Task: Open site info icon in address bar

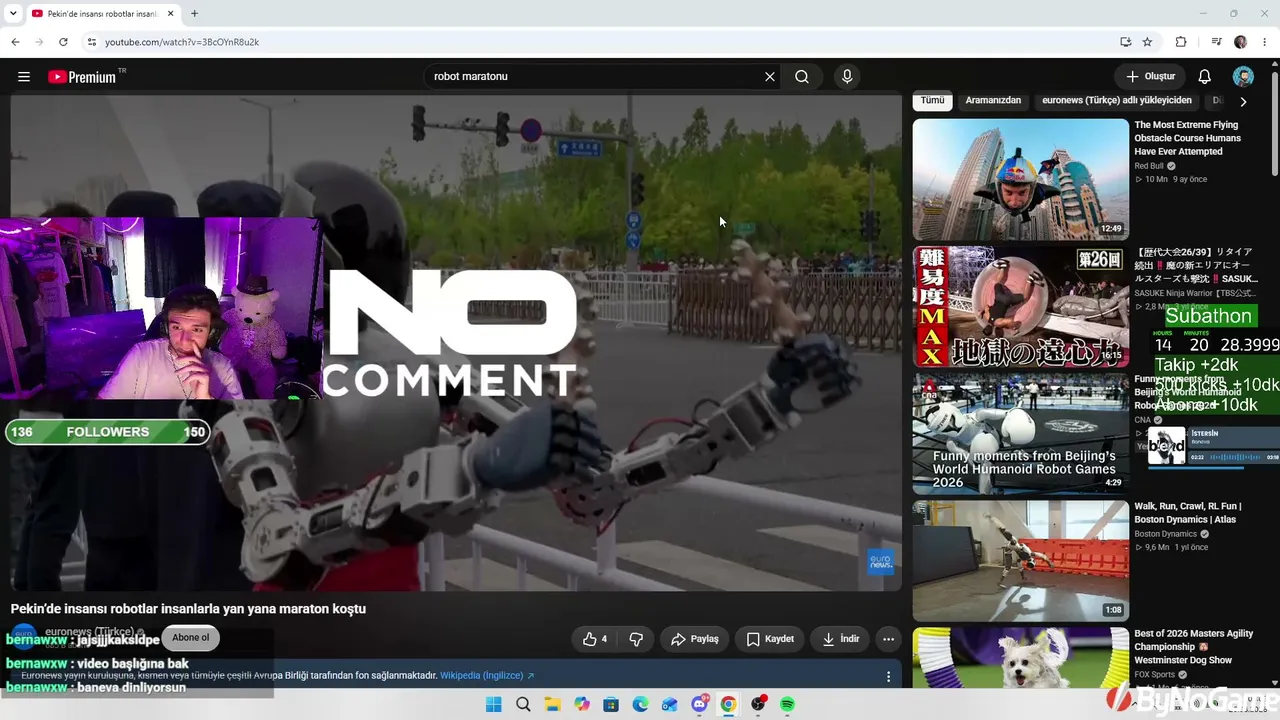Action: click(x=91, y=42)
